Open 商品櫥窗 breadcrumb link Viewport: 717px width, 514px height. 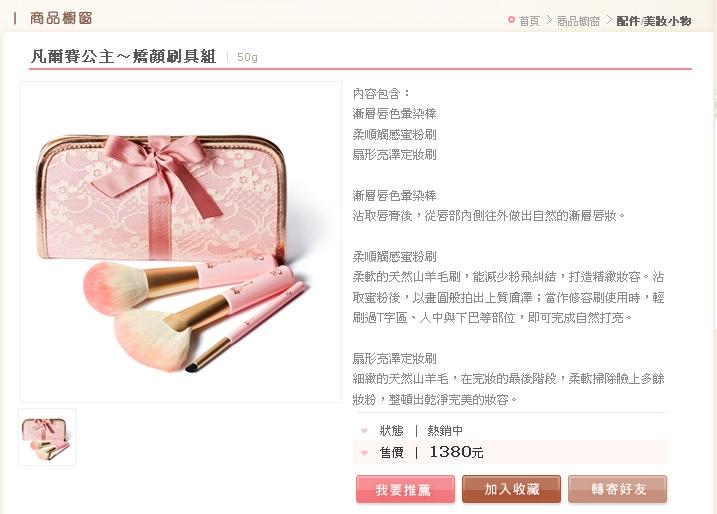[578, 21]
